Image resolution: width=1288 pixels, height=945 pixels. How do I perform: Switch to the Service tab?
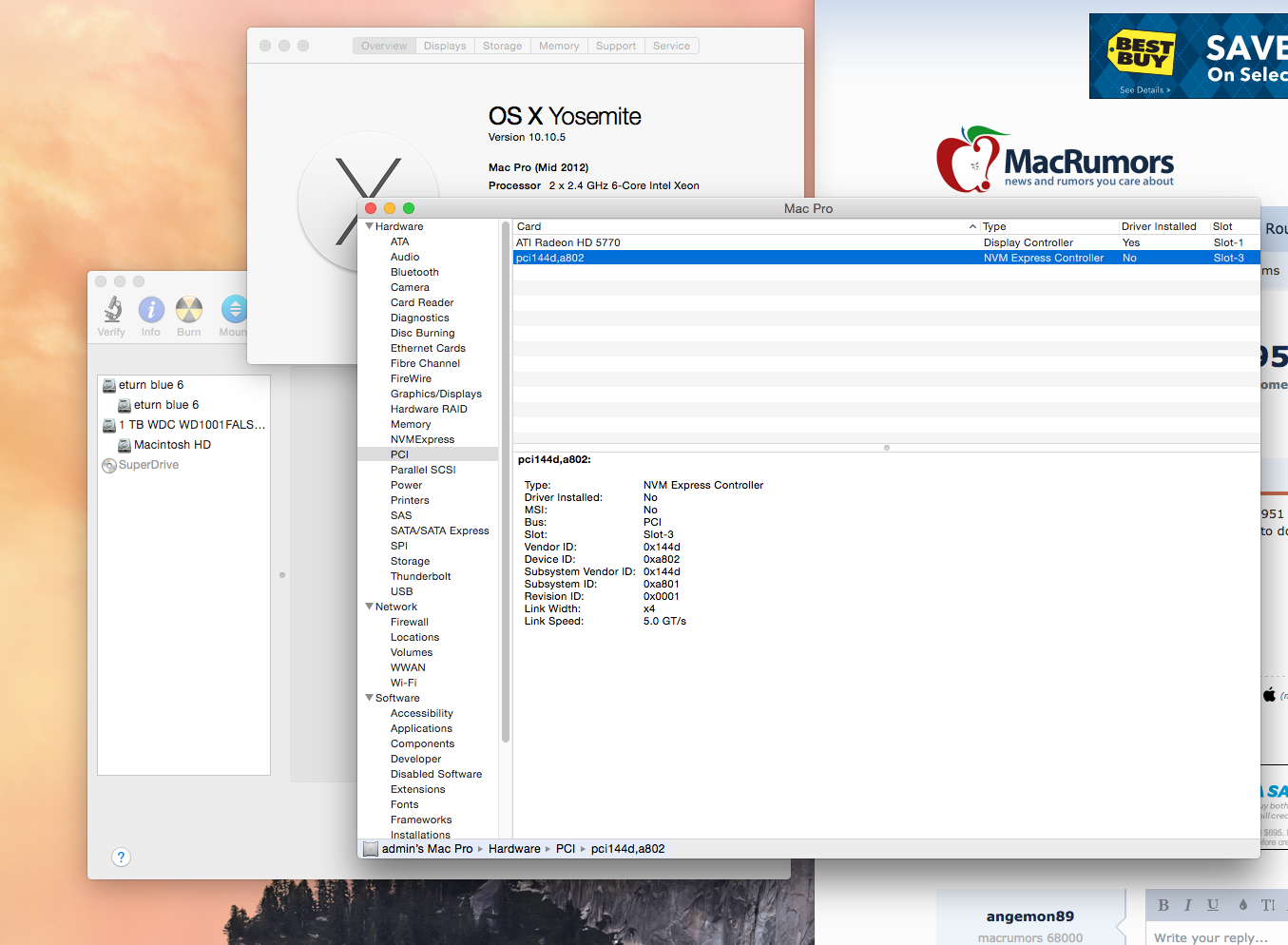[x=671, y=46]
